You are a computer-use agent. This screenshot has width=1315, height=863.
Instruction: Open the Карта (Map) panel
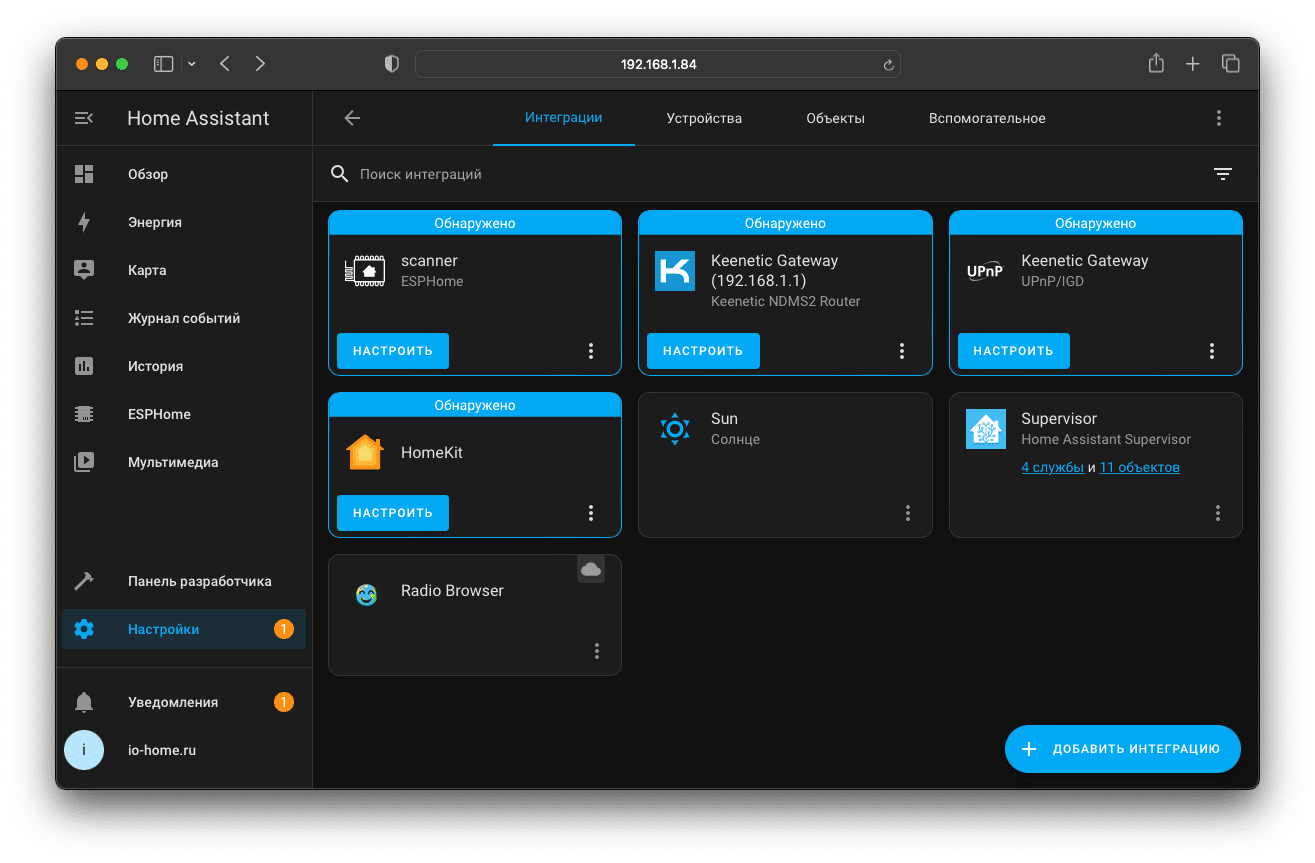[147, 270]
